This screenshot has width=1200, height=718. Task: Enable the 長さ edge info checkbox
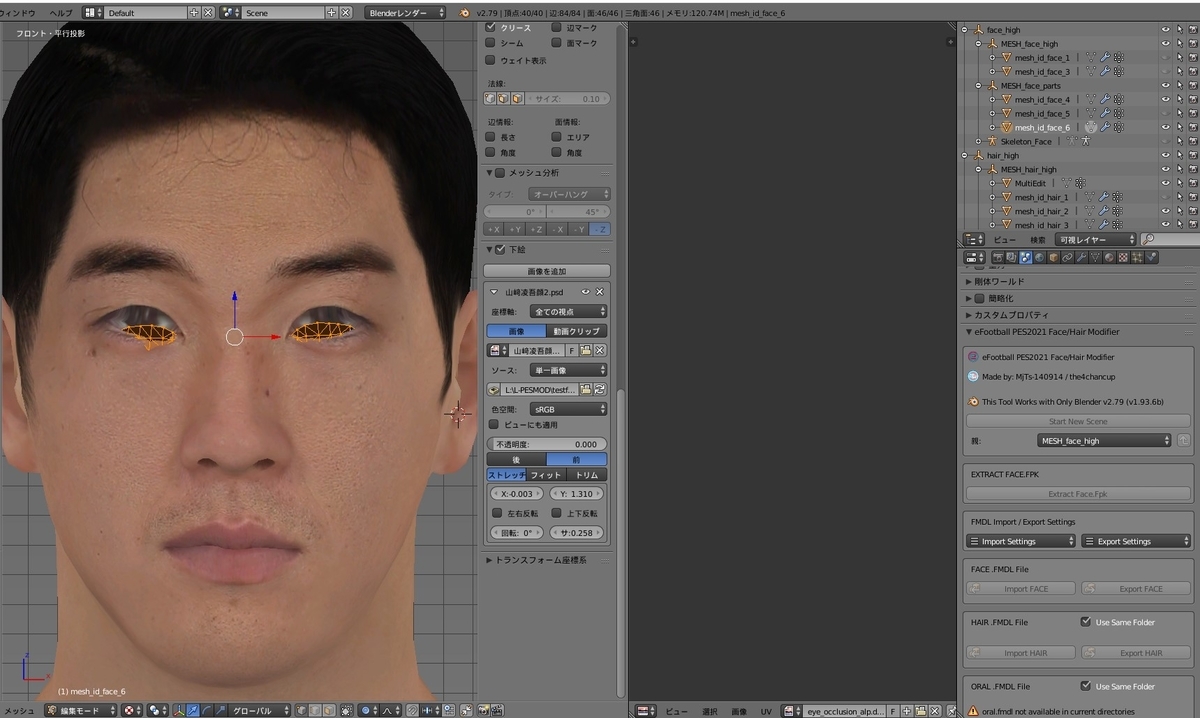point(491,137)
